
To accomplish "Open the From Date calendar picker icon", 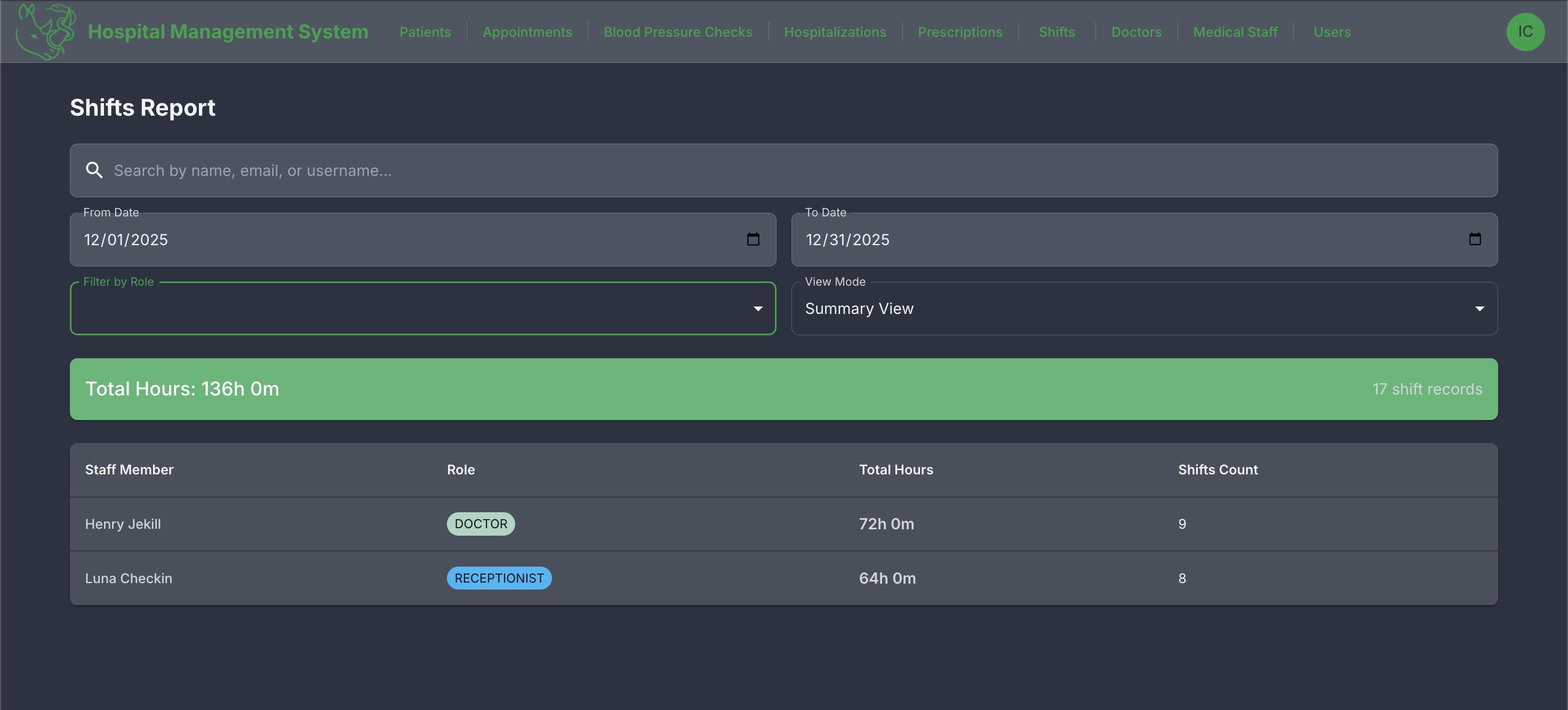I will 753,239.
